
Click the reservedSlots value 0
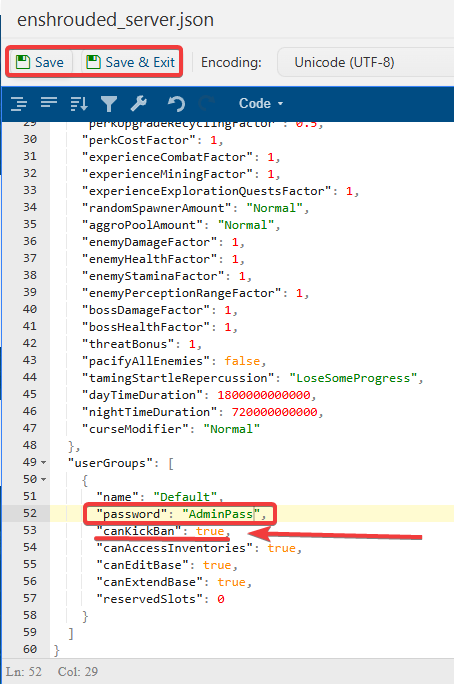click(221, 599)
